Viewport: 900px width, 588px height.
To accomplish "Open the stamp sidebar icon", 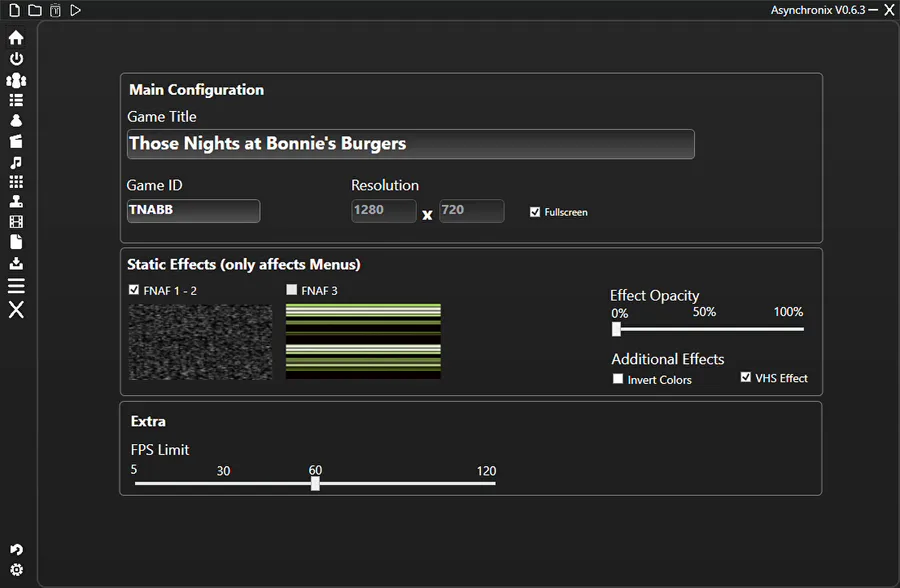I will click(16, 202).
